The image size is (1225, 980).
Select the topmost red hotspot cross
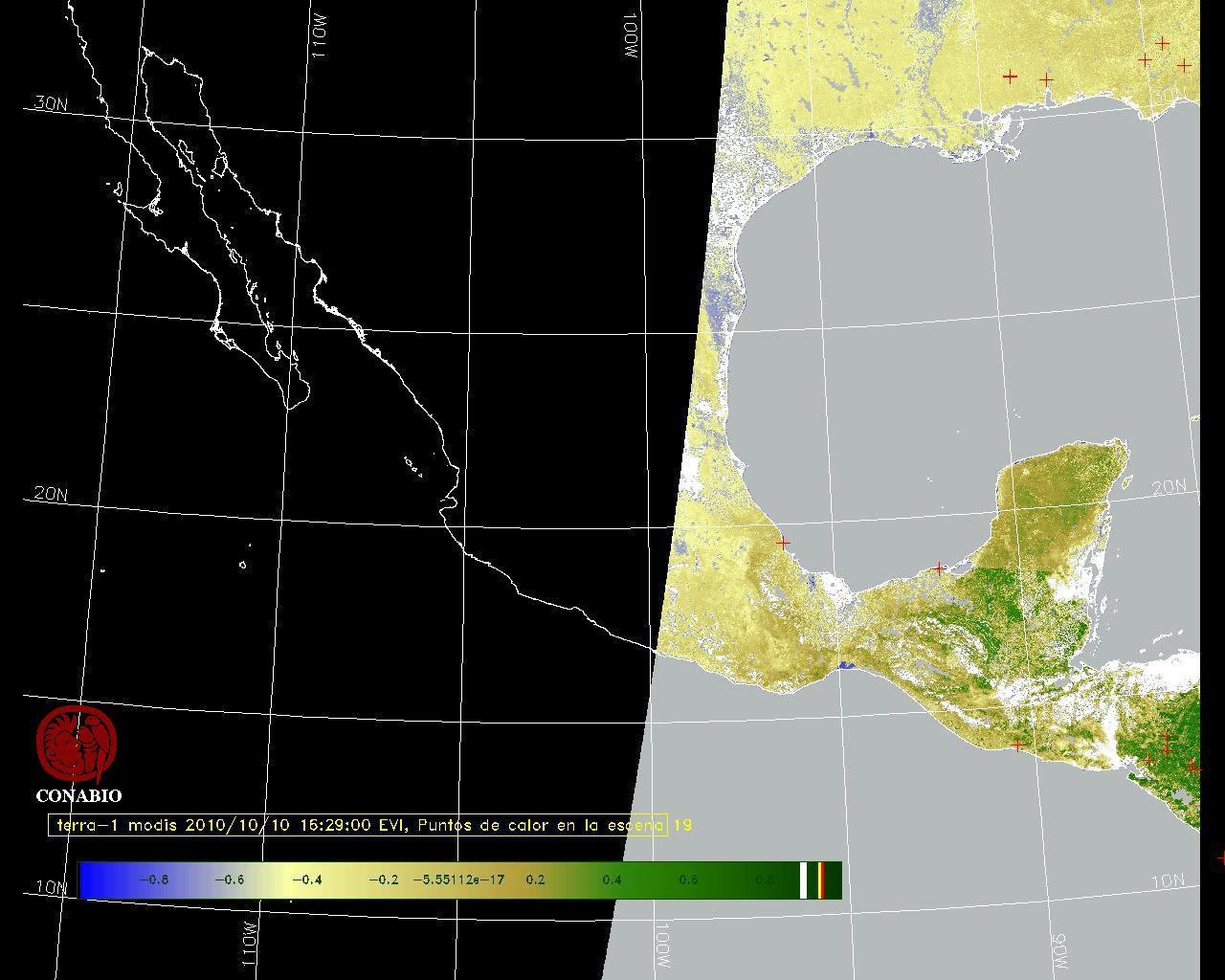(1162, 43)
